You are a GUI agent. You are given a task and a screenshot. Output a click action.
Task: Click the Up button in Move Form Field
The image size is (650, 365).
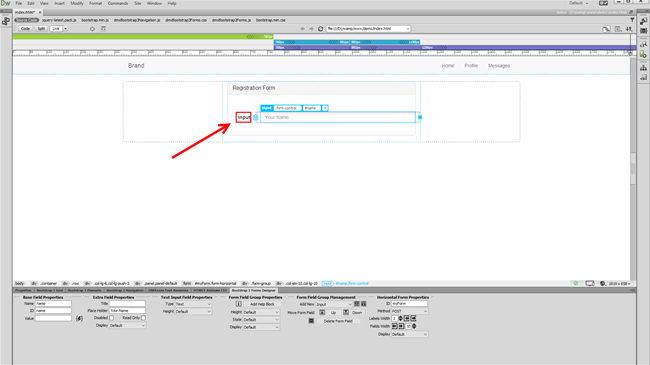(333, 312)
